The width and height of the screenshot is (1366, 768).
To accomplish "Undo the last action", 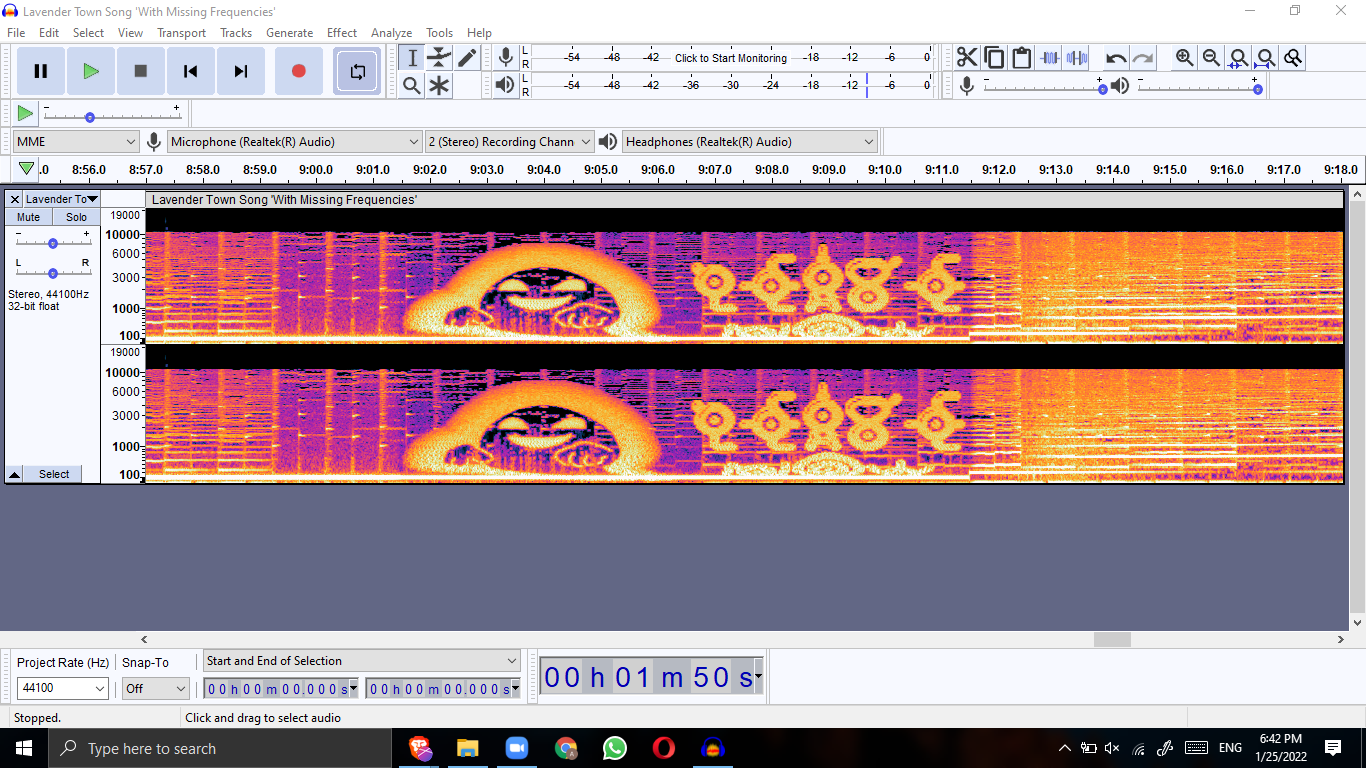I will pos(1116,58).
